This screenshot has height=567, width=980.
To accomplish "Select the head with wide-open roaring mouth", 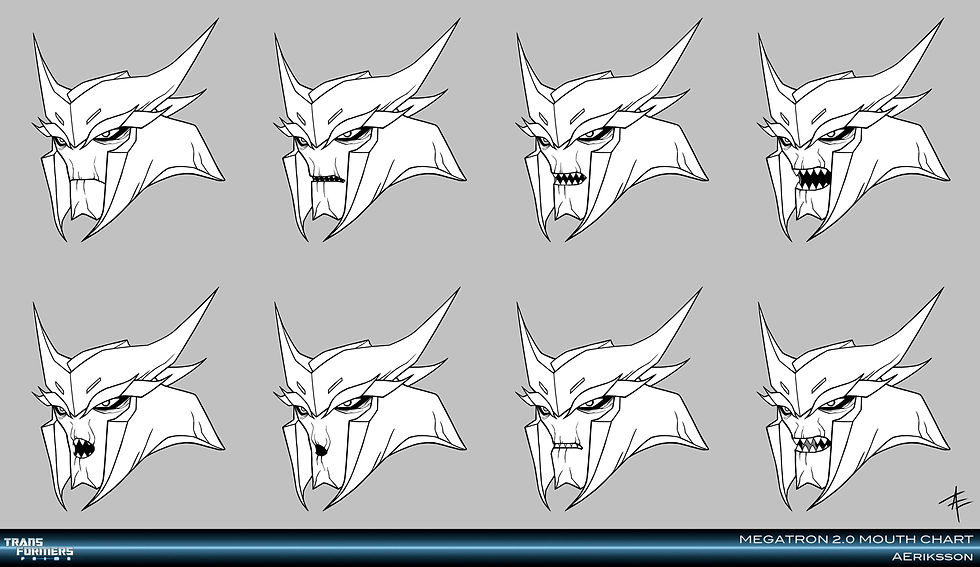I will tap(854, 130).
